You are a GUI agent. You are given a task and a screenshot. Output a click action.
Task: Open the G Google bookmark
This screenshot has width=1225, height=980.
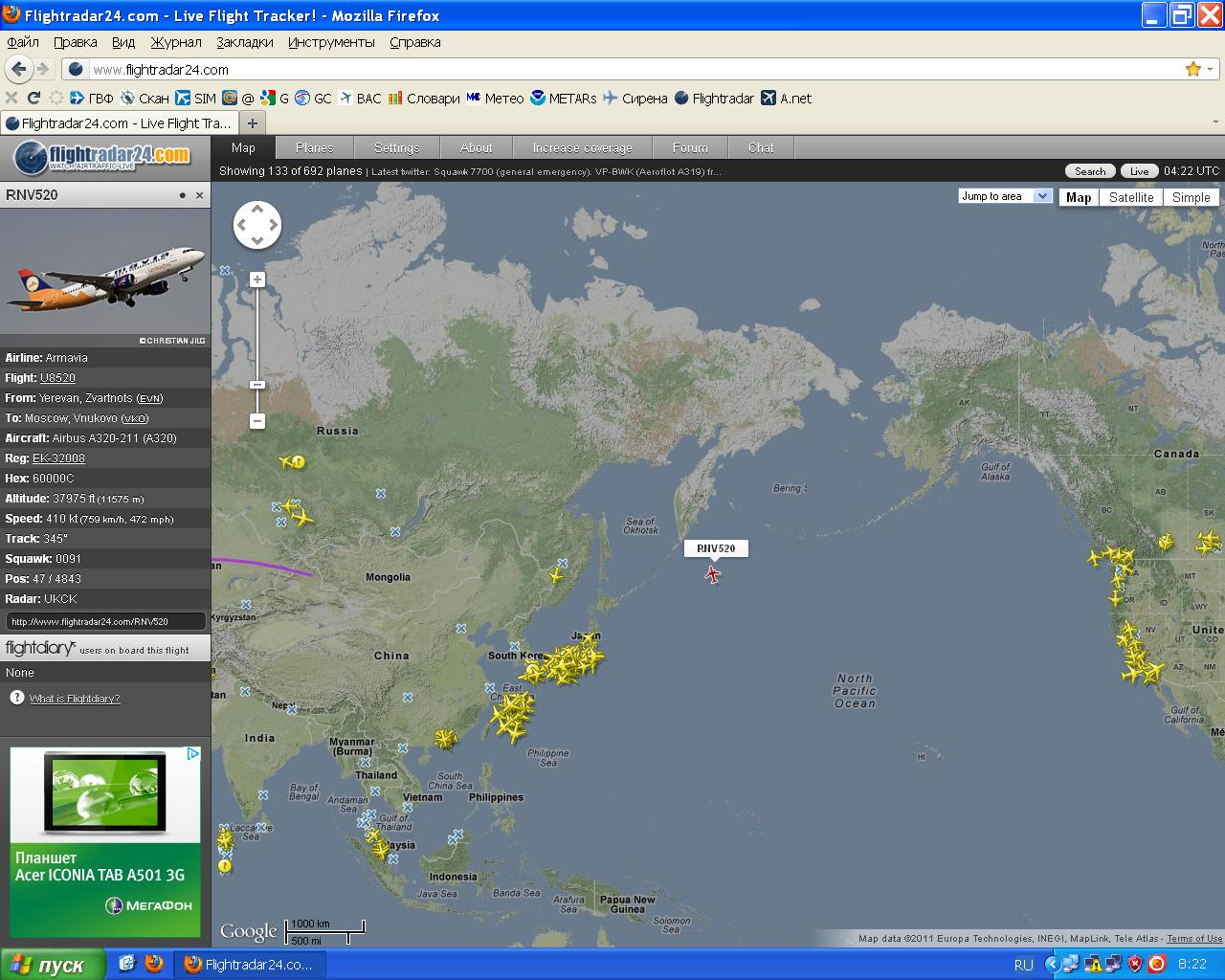[x=275, y=98]
